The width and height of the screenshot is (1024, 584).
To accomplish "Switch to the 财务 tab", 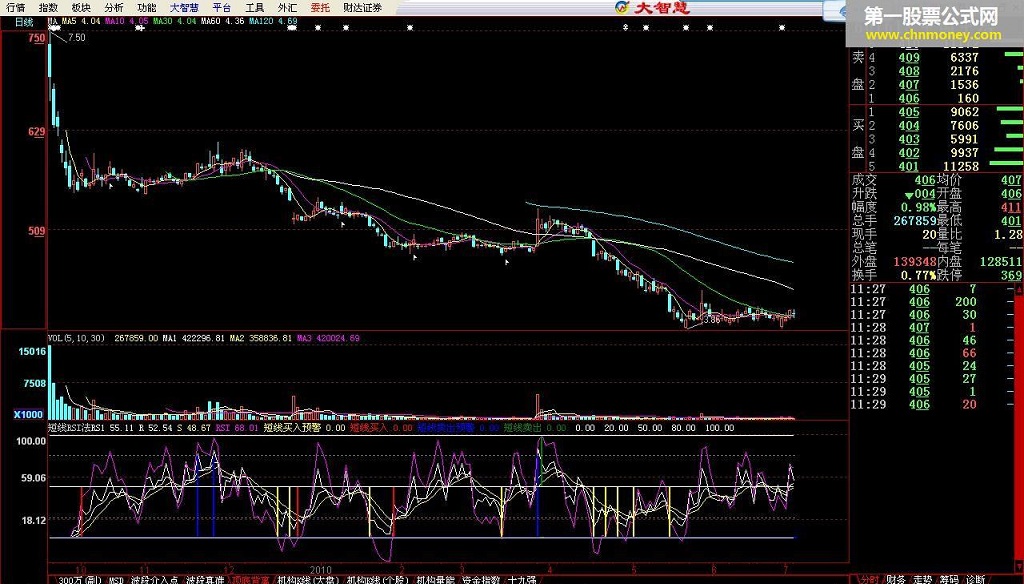I will 896,579.
